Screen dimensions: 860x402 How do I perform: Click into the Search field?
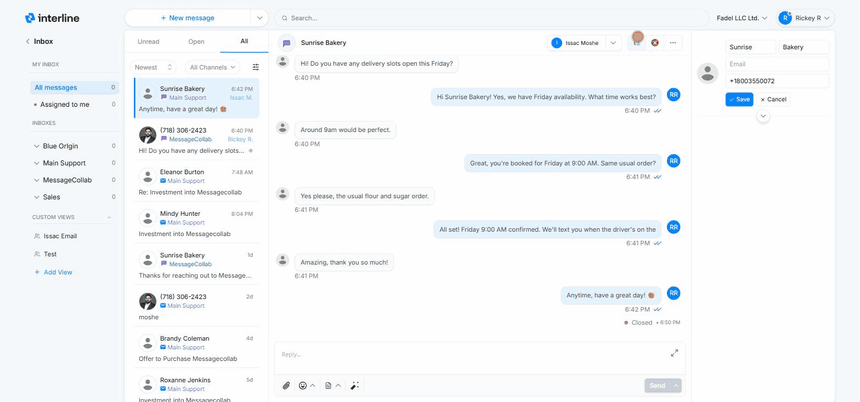(x=491, y=18)
